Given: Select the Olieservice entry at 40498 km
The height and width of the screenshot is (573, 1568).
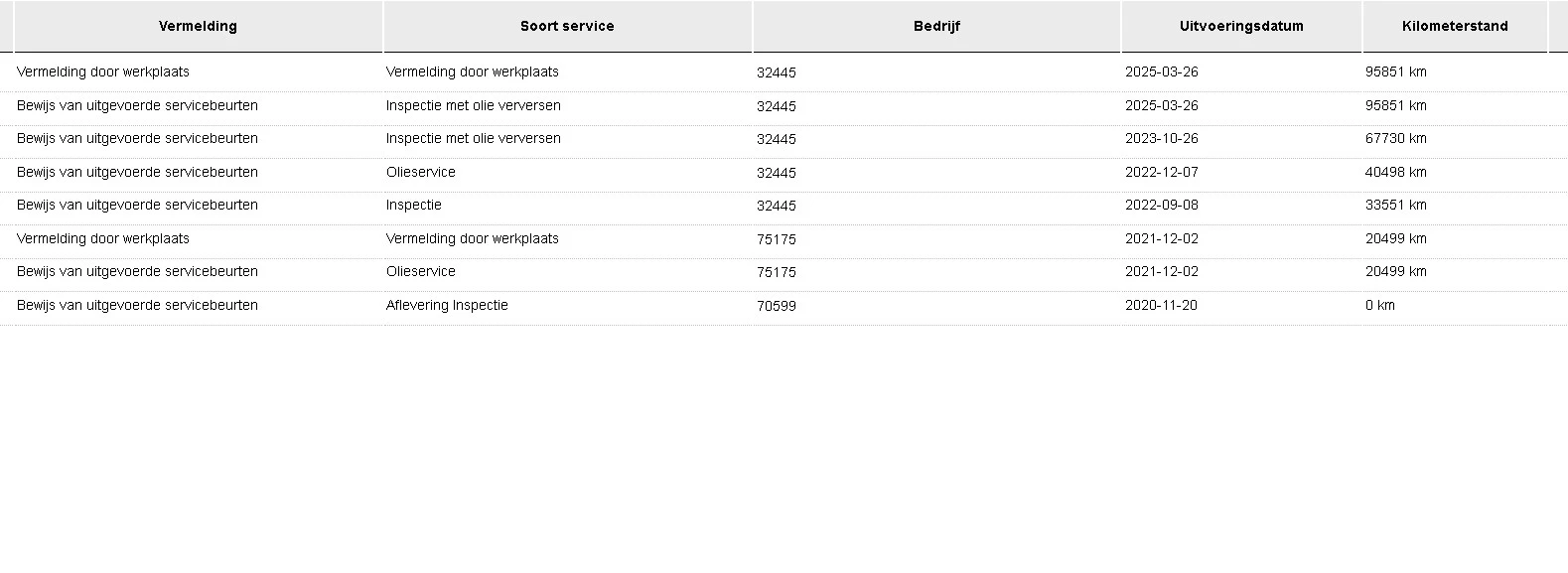Looking at the screenshot, I should click(420, 173).
